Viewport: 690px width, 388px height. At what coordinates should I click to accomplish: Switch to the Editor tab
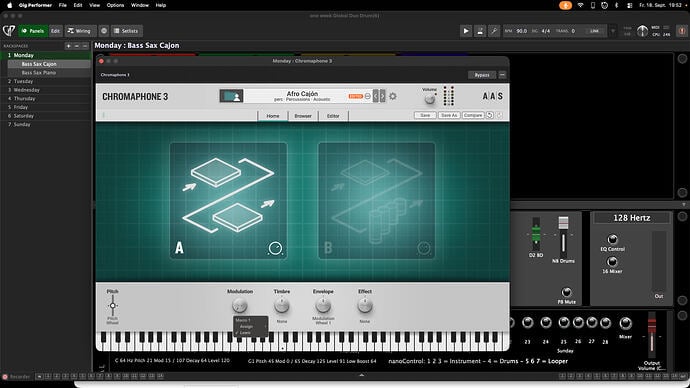click(333, 116)
